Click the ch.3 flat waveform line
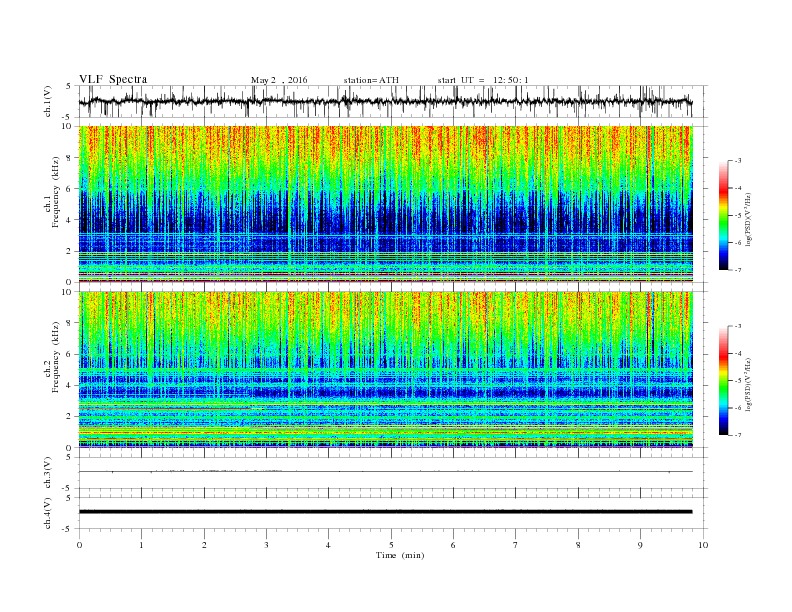 click(x=386, y=472)
